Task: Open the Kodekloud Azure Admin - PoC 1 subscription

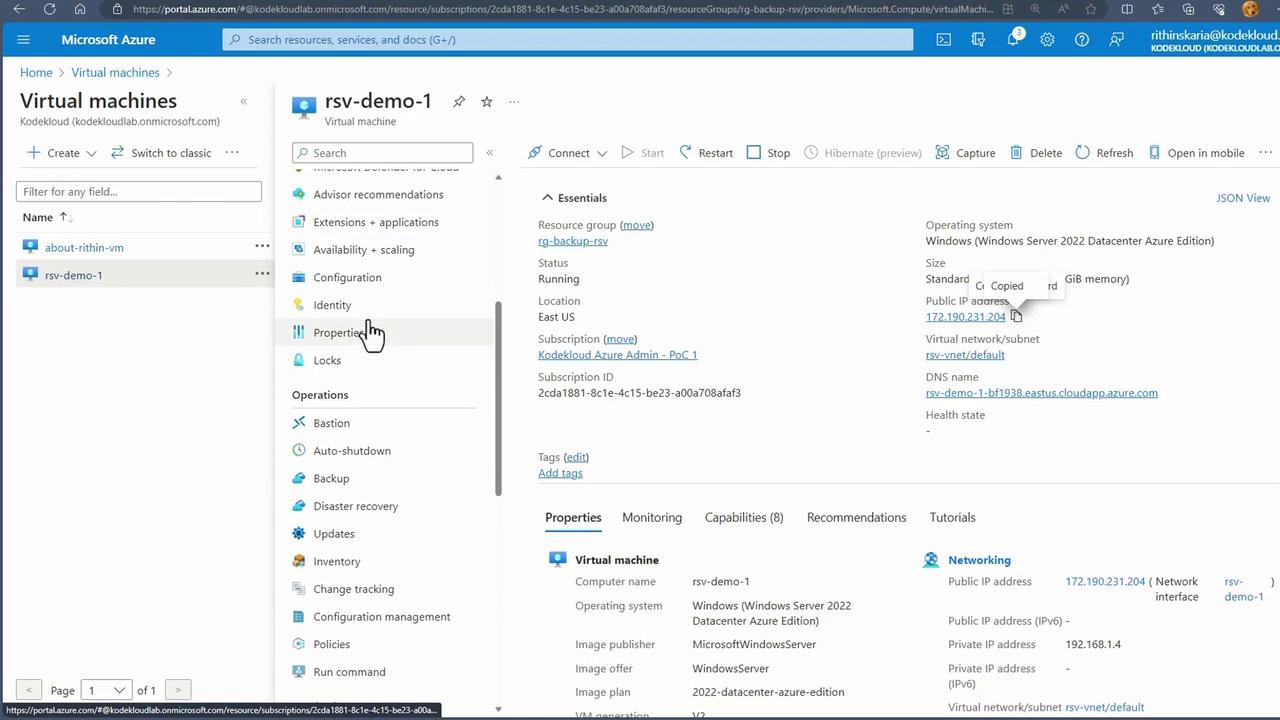Action: (x=617, y=355)
